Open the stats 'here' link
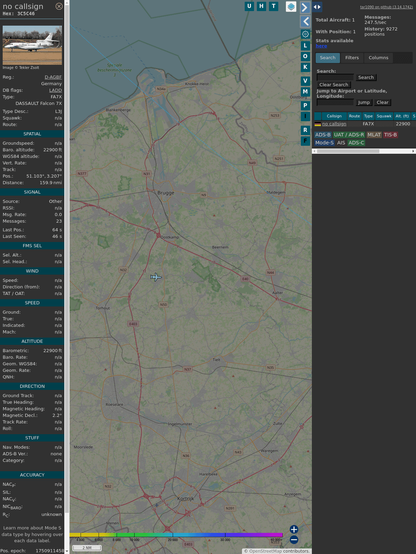The width and height of the screenshot is (416, 554). click(321, 46)
